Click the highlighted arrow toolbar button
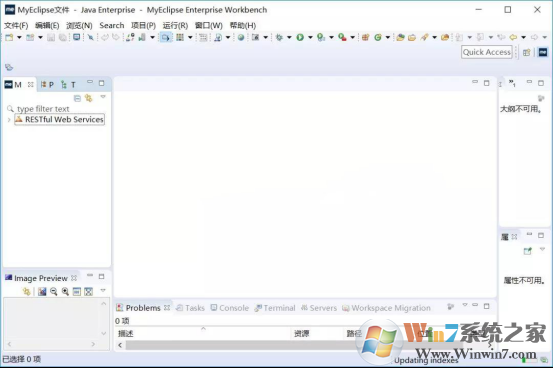Viewport: 553px width, 368px height. coord(165,37)
